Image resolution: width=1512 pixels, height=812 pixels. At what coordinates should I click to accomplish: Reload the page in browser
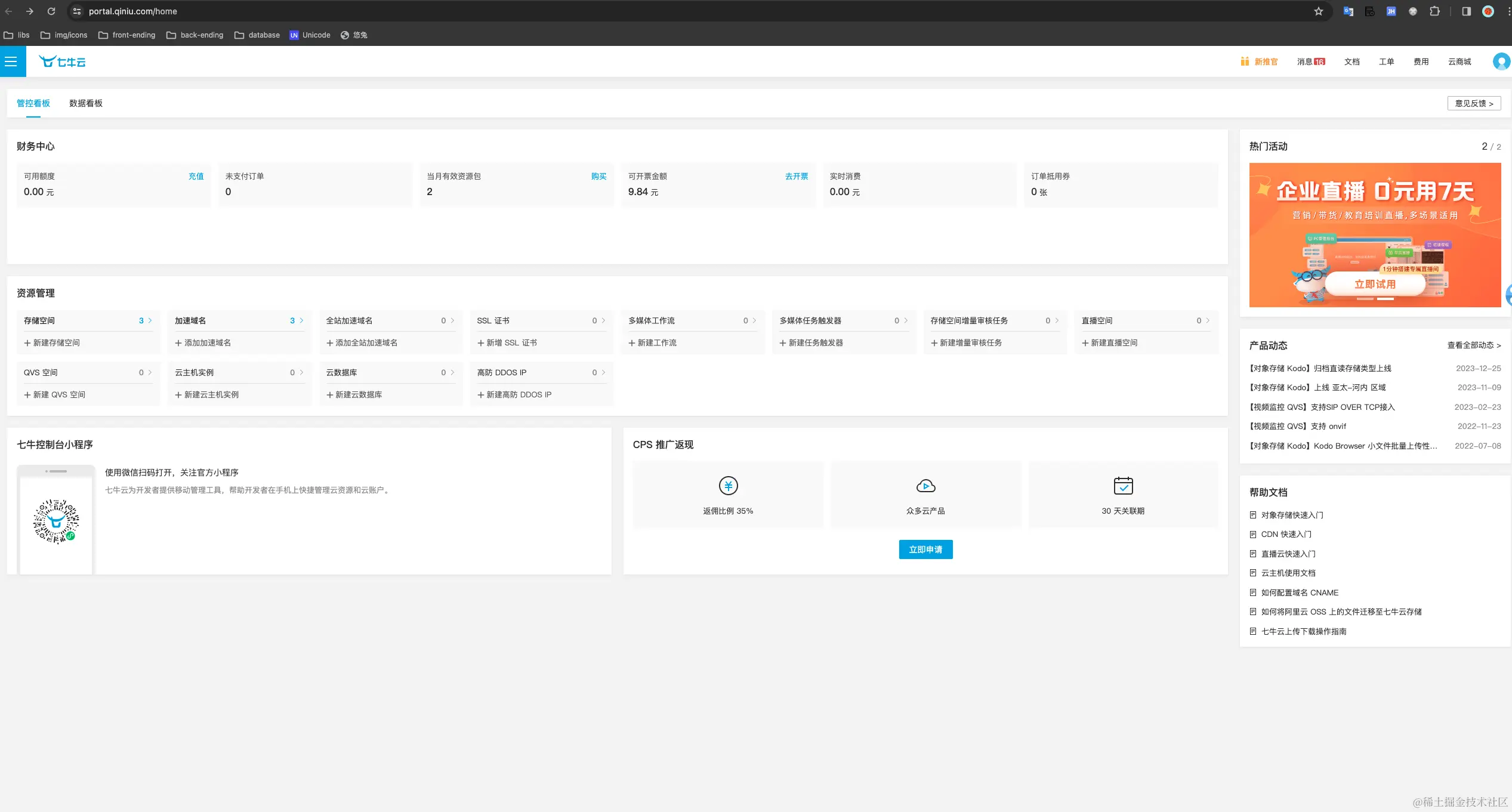(51, 11)
